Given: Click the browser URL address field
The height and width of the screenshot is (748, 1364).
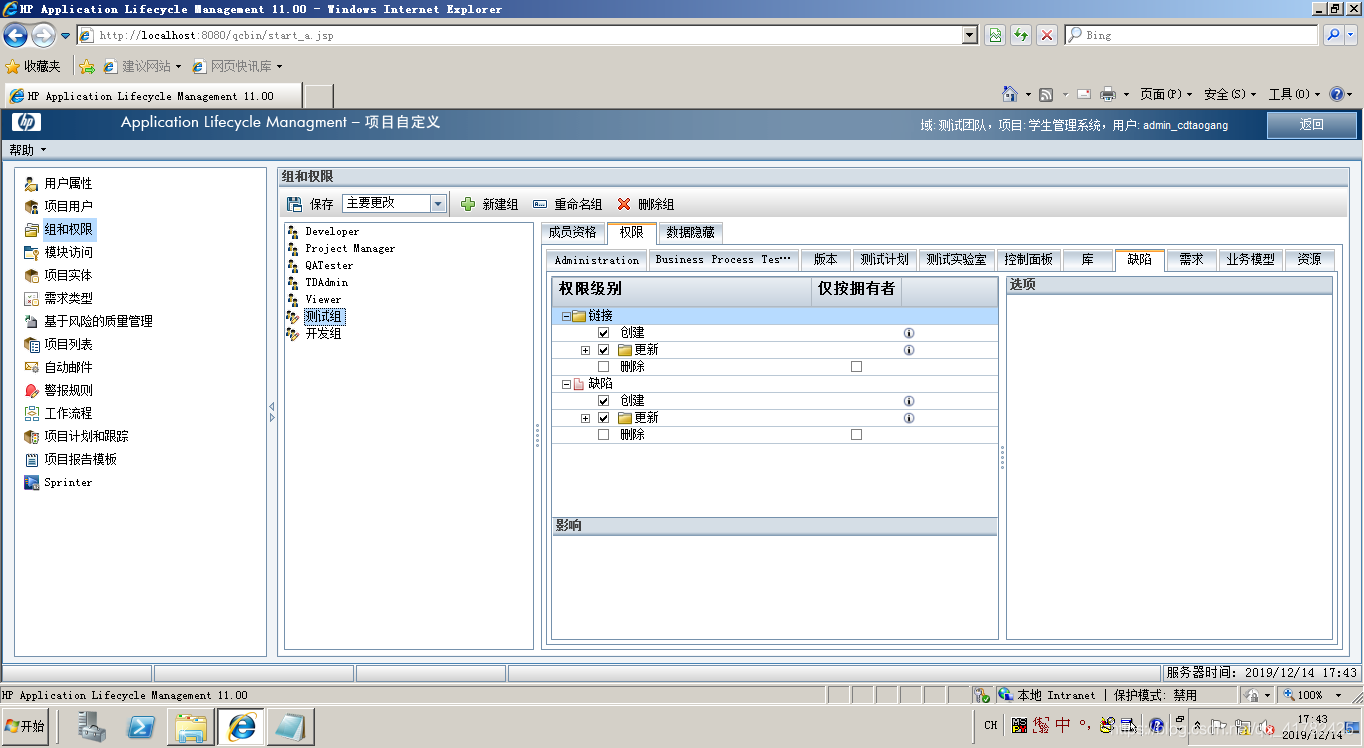Looking at the screenshot, I should click(x=519, y=35).
